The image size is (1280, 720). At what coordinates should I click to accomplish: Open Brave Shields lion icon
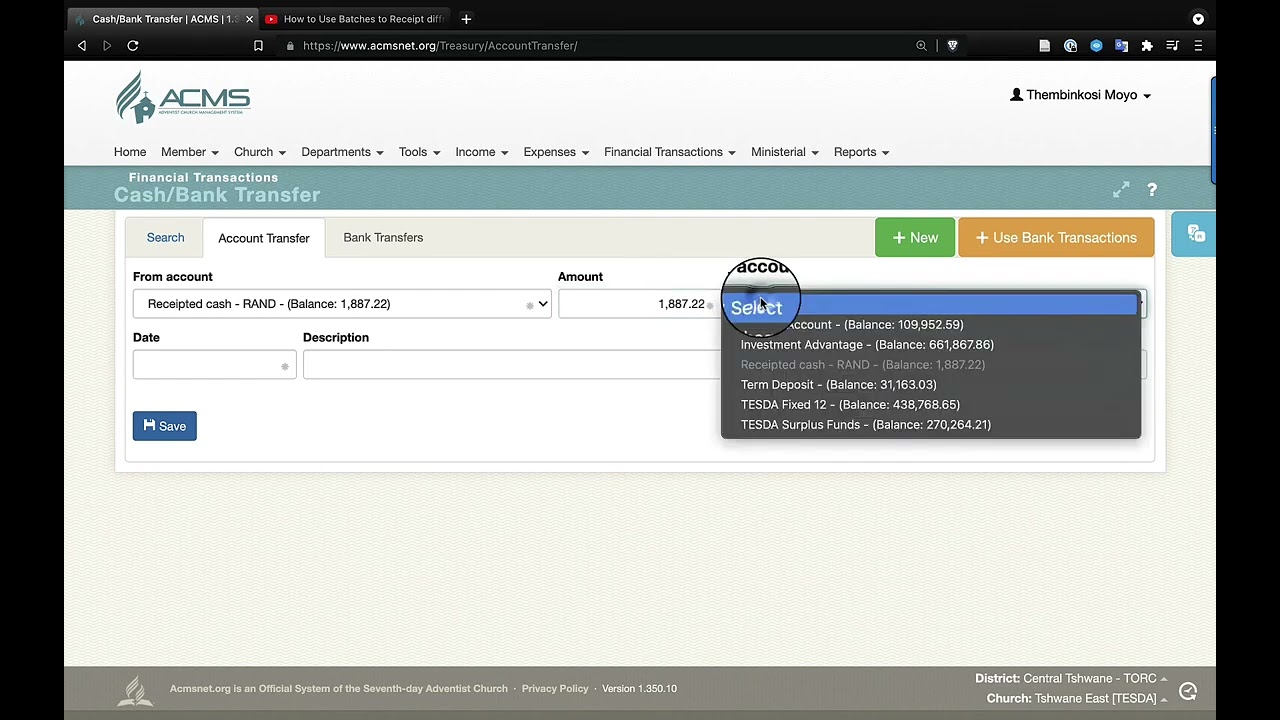pyautogui.click(x=952, y=46)
